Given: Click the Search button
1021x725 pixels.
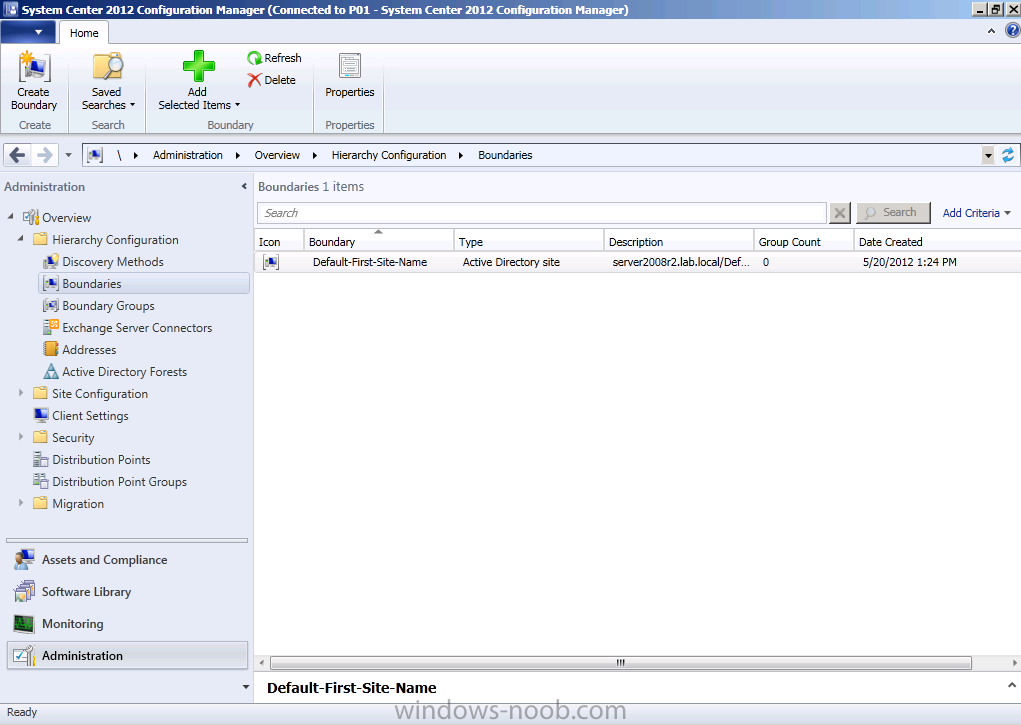Looking at the screenshot, I should (893, 213).
